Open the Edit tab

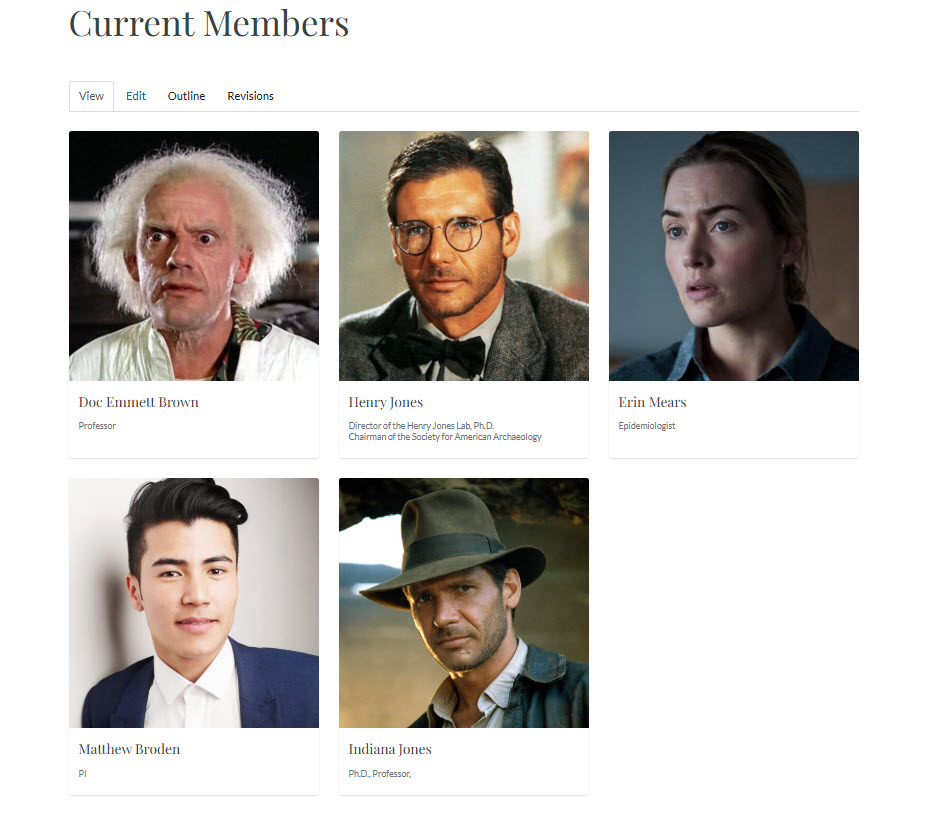(136, 96)
